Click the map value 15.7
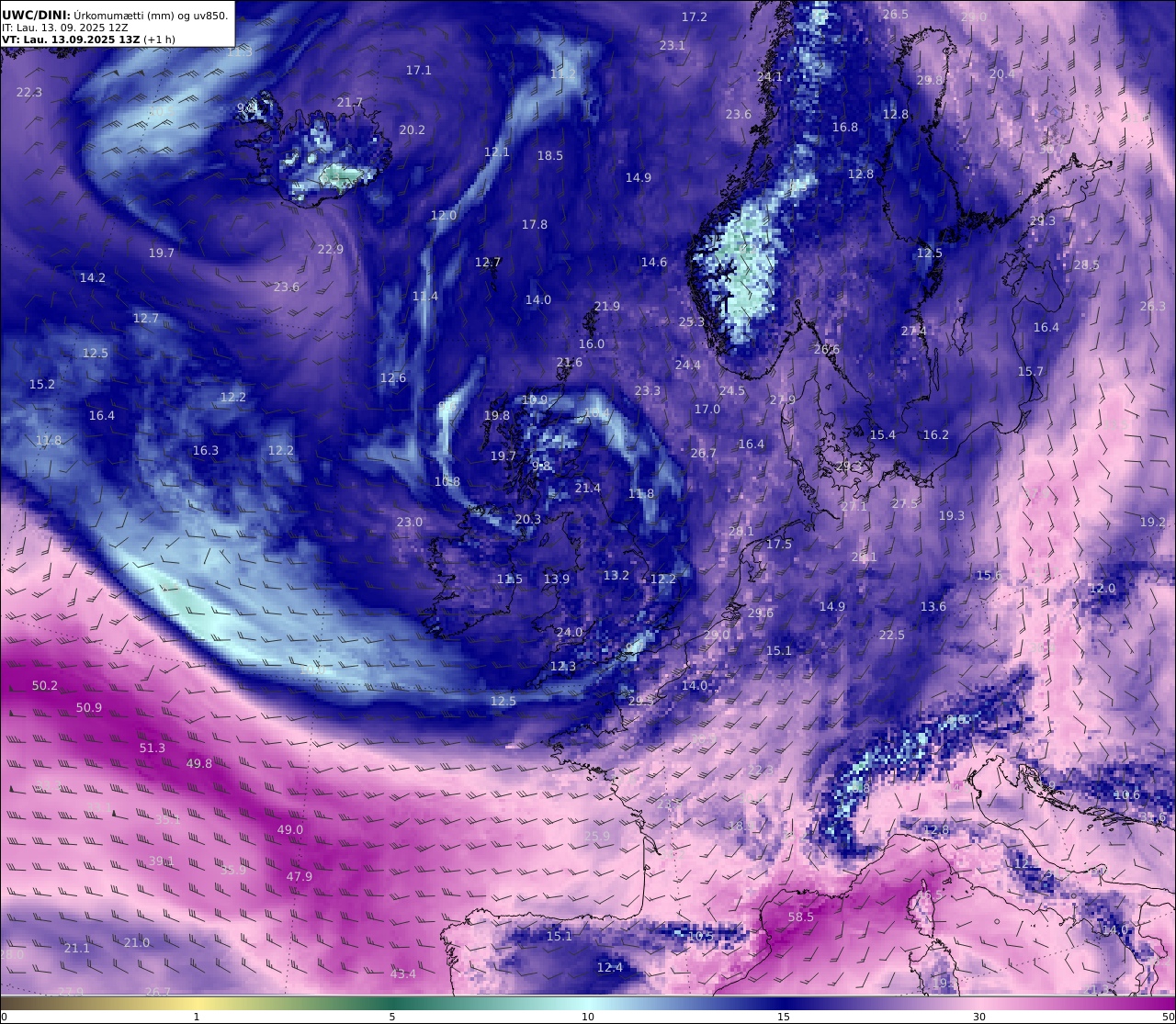 click(x=1031, y=371)
